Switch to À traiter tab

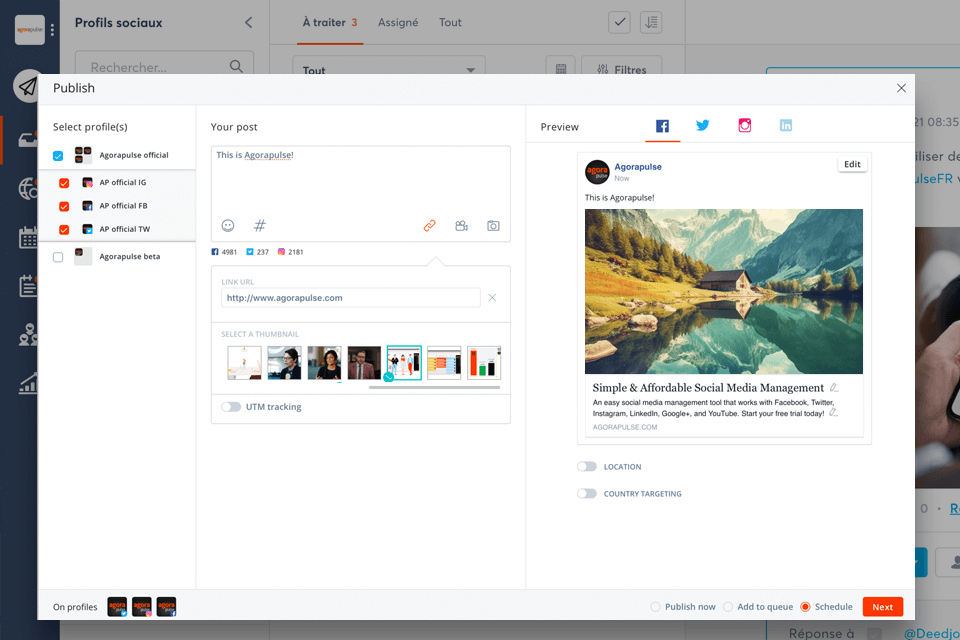(x=330, y=23)
